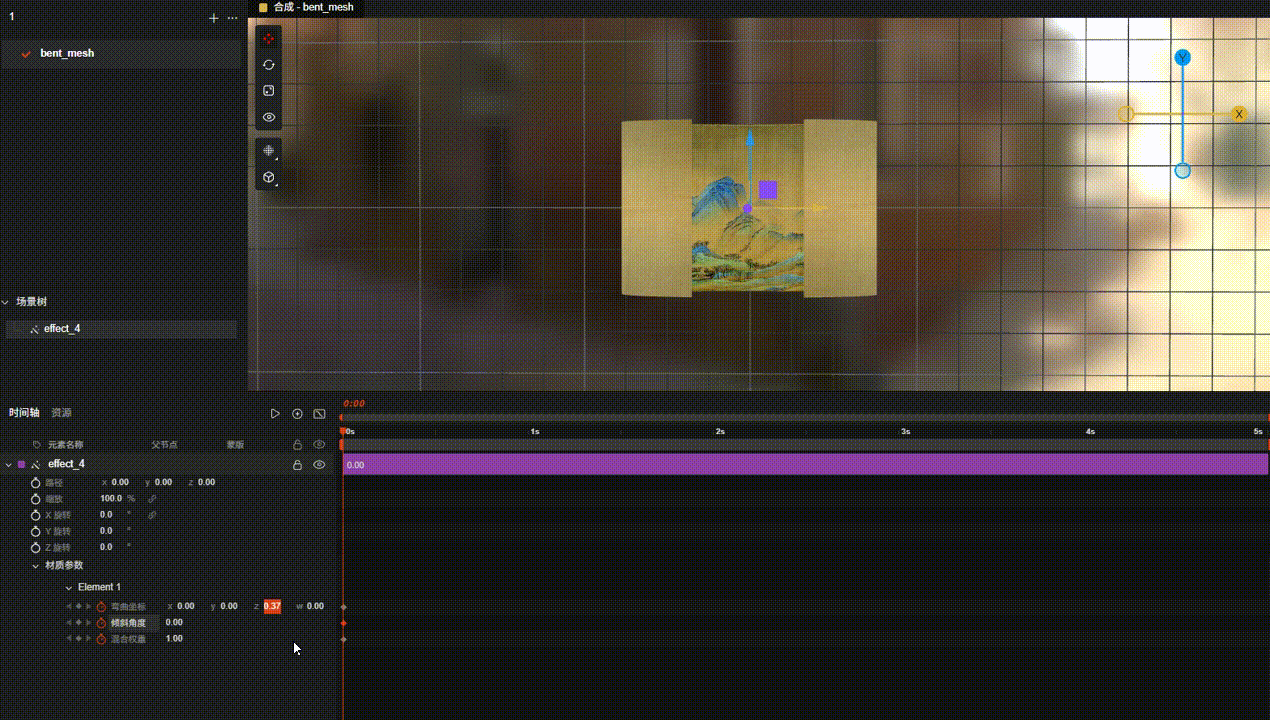This screenshot has width=1270, height=720.
Task: Click the 倾斜角度 value 0.00
Action: pyautogui.click(x=174, y=622)
